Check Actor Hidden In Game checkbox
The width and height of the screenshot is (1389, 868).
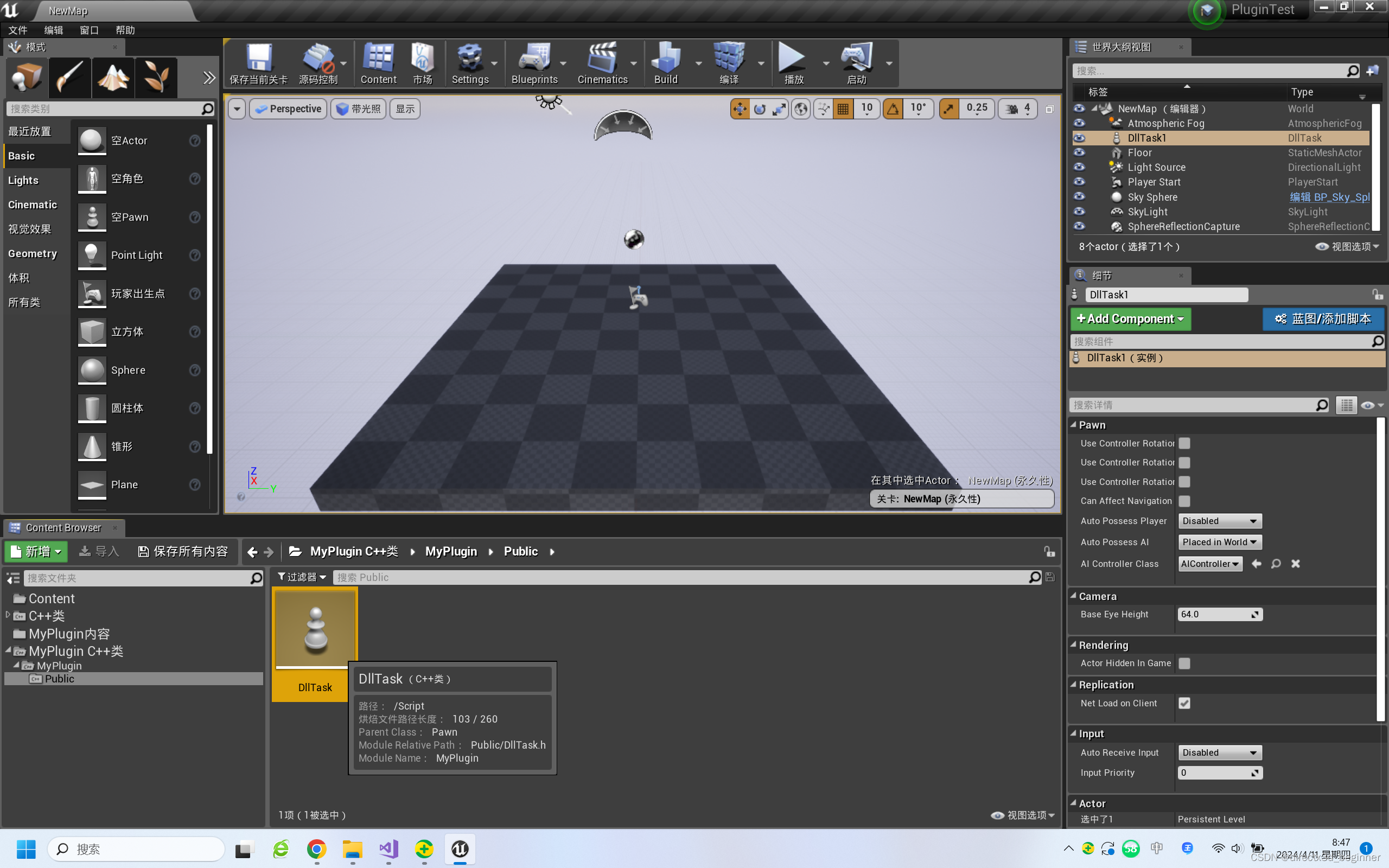[1184, 663]
